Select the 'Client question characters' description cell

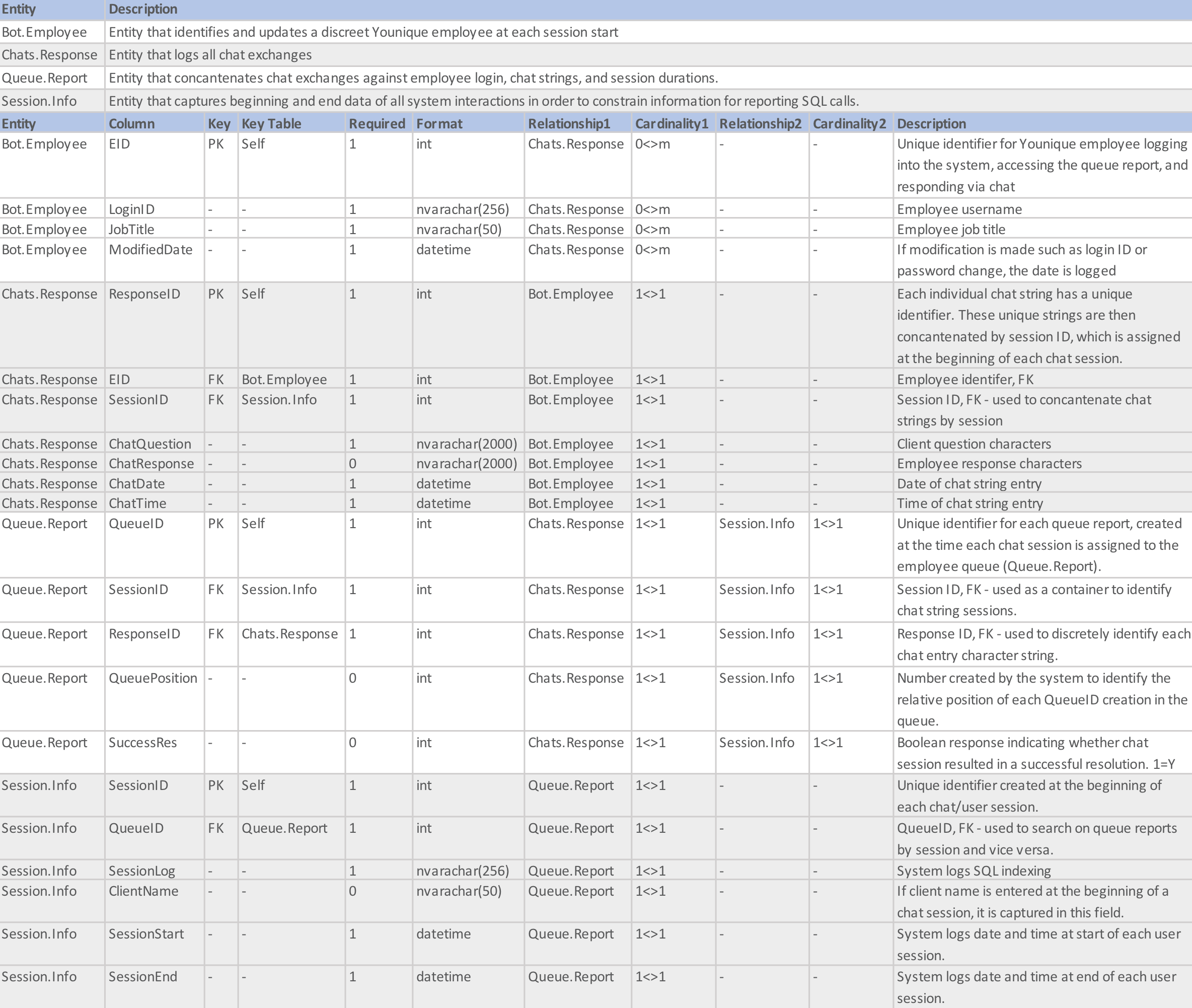click(x=1042, y=444)
